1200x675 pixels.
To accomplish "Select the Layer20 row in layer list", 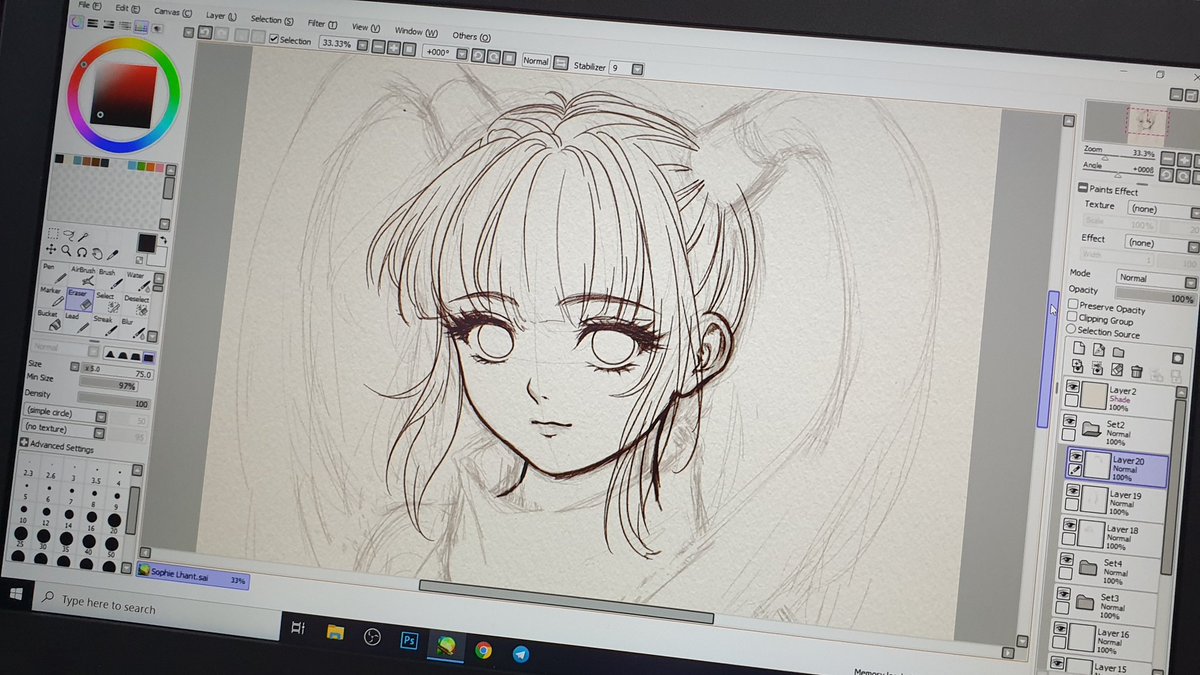I will tap(1117, 466).
